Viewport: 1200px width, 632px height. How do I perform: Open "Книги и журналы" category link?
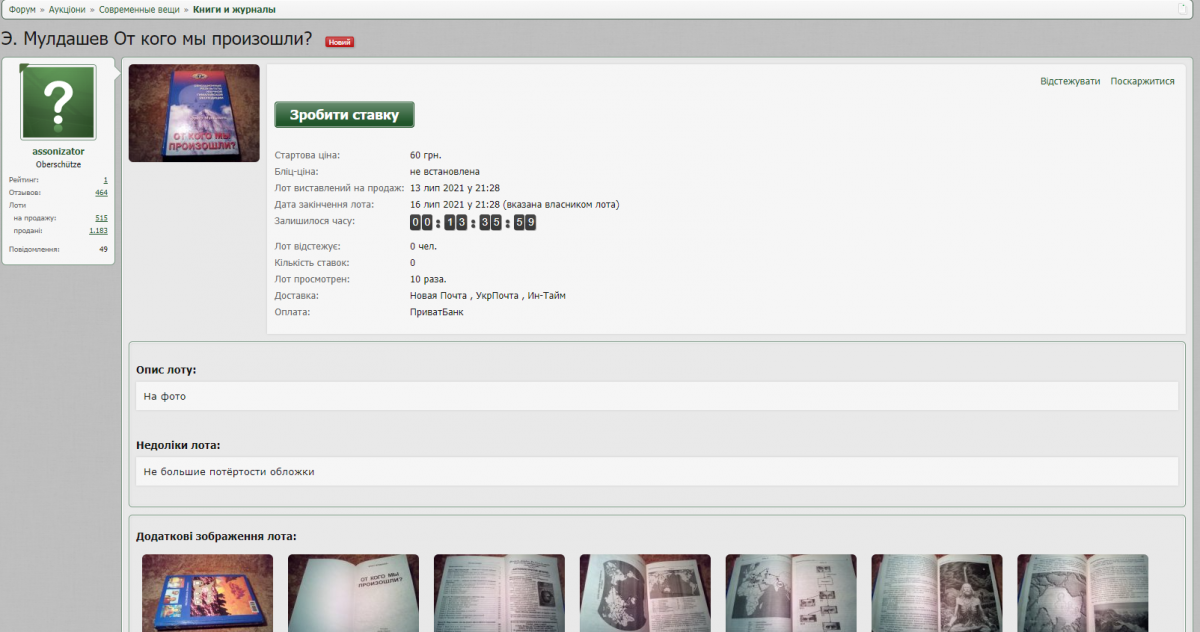click(x=234, y=9)
